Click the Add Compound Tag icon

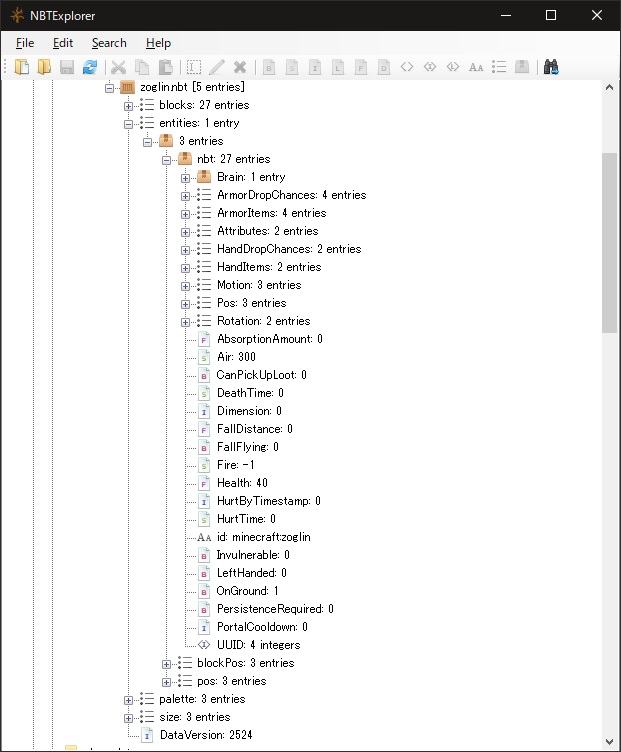coord(522,67)
